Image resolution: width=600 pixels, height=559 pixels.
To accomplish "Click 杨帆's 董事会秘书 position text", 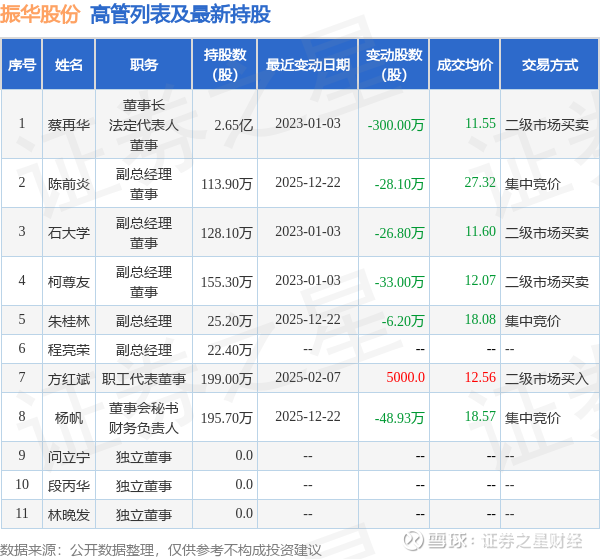I will [144, 408].
